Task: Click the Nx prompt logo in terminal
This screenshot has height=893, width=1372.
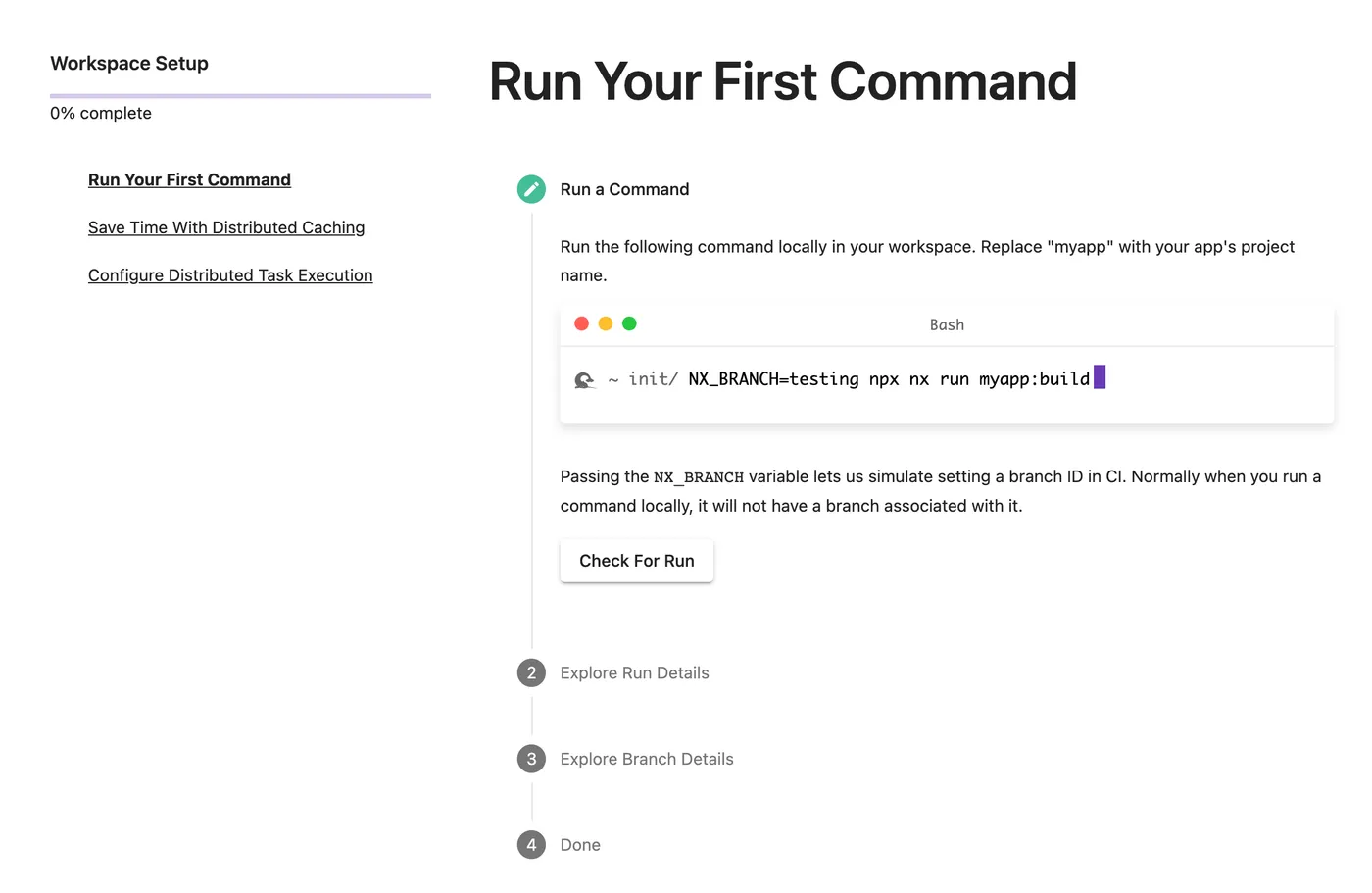Action: [584, 380]
